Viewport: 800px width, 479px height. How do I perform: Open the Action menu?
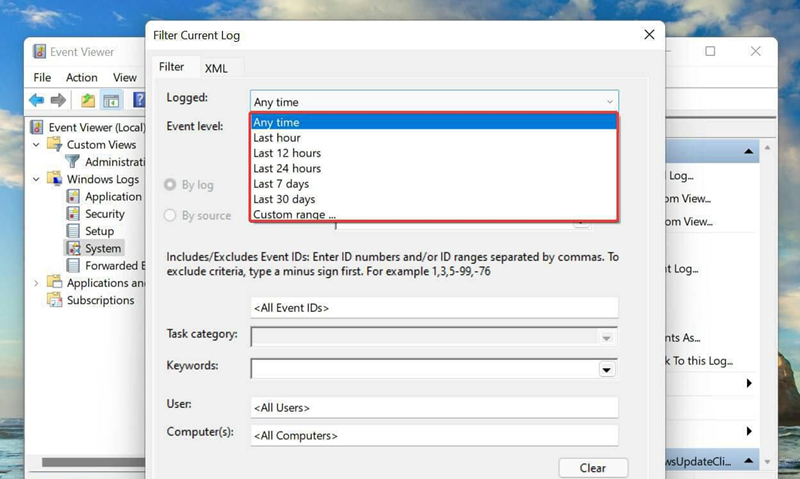point(82,77)
